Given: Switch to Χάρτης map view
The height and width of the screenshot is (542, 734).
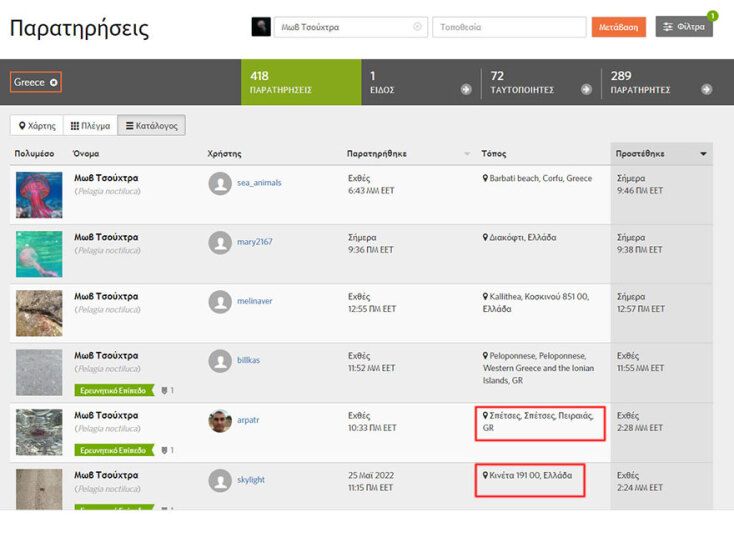Looking at the screenshot, I should [x=36, y=126].
